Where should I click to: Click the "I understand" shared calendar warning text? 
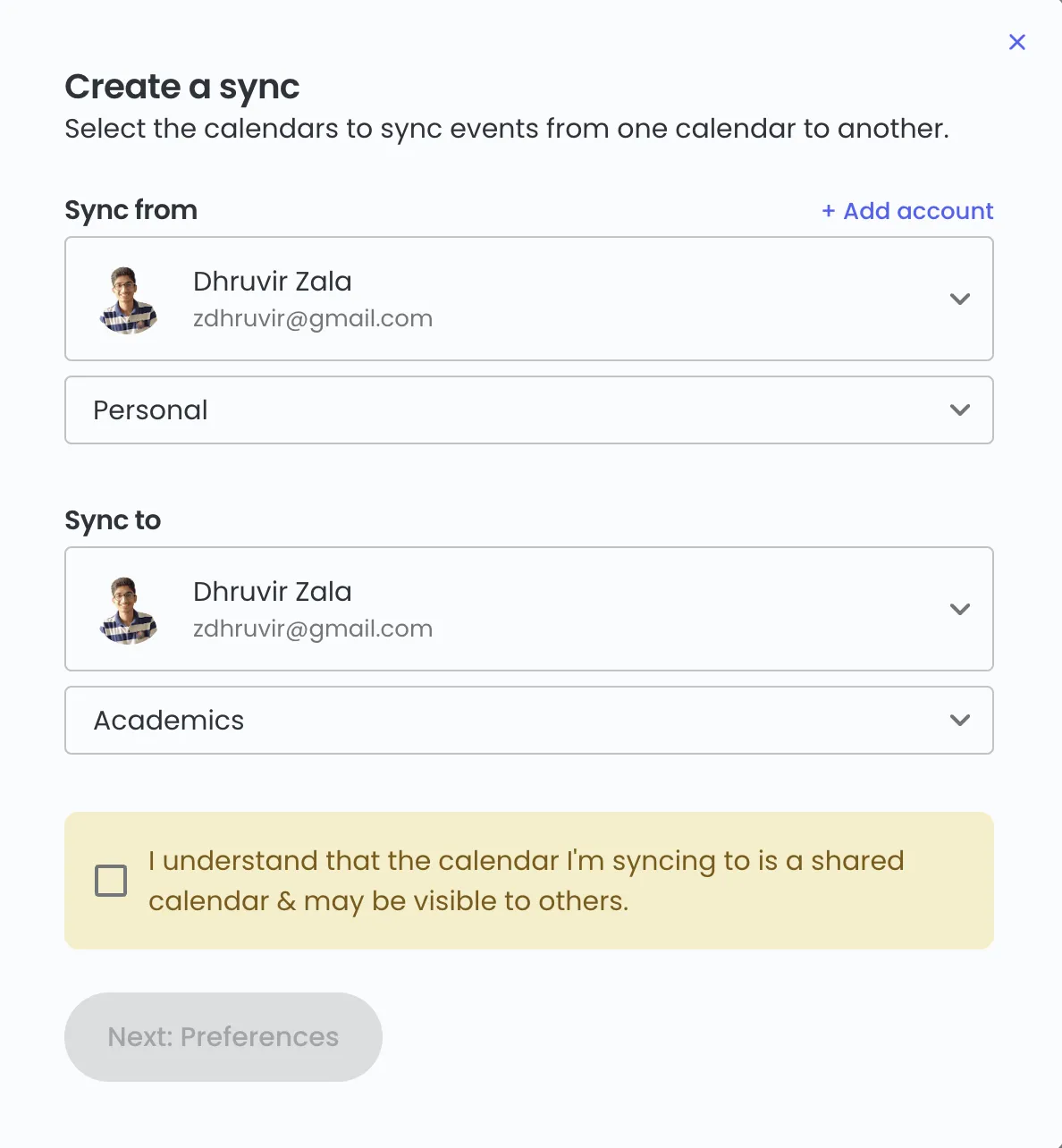pos(527,881)
